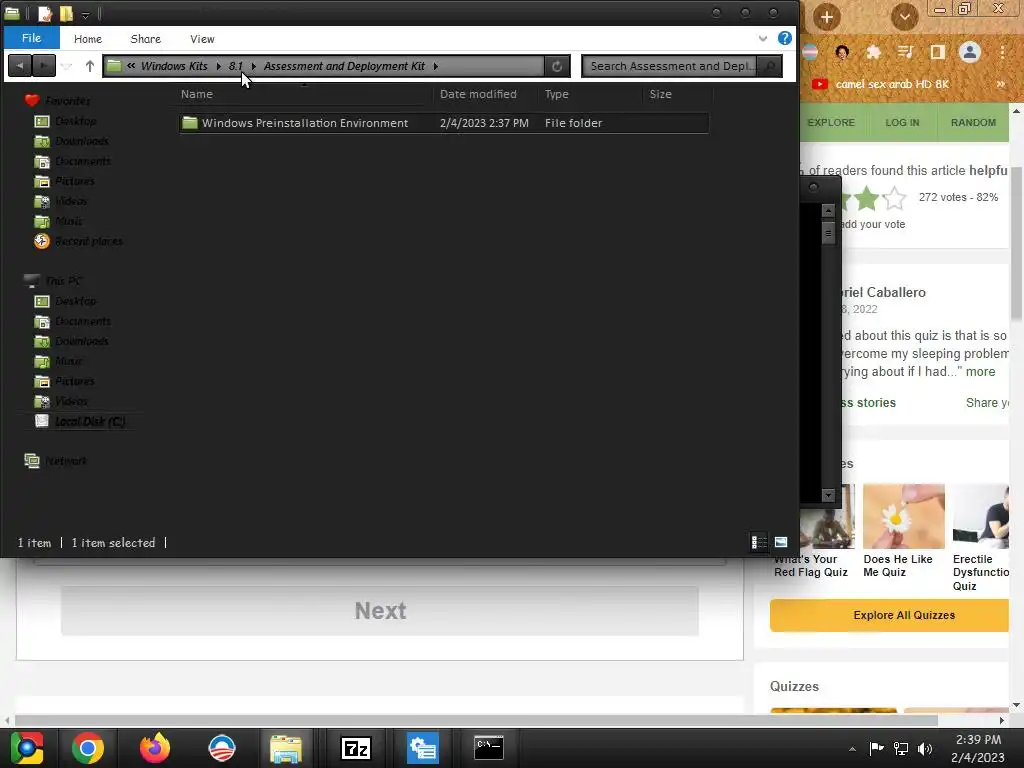Click the Explorer Help question mark icon
This screenshot has width=1024, height=768.
(x=784, y=38)
